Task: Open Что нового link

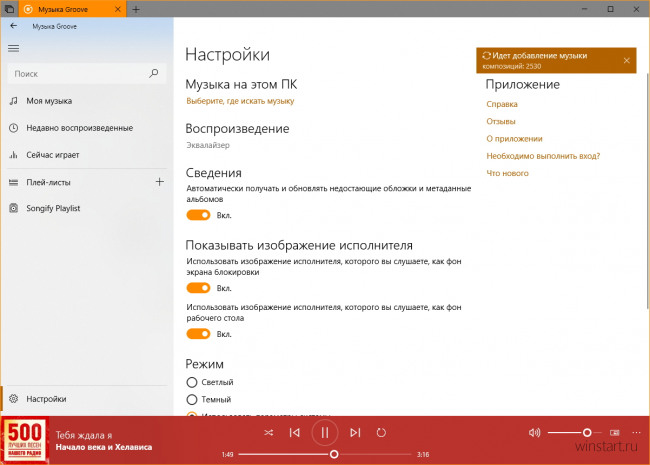Action: point(507,174)
